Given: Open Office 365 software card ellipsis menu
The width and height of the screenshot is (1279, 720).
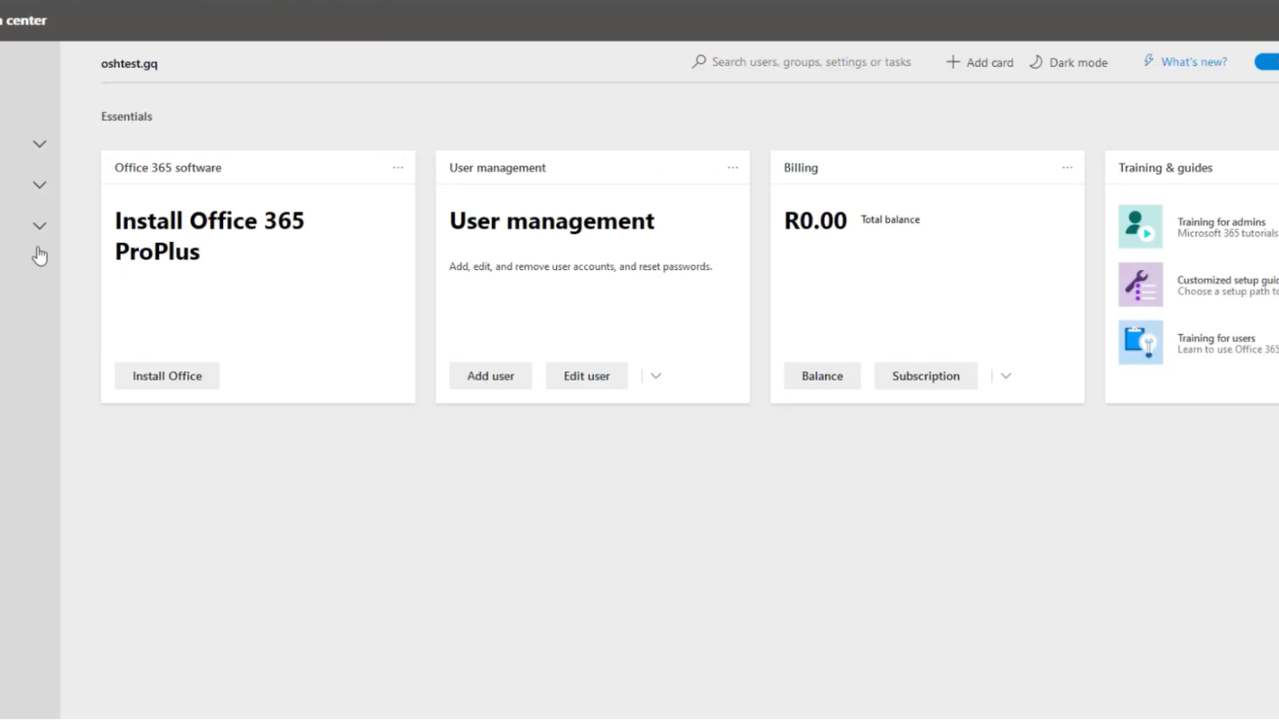Looking at the screenshot, I should point(398,168).
